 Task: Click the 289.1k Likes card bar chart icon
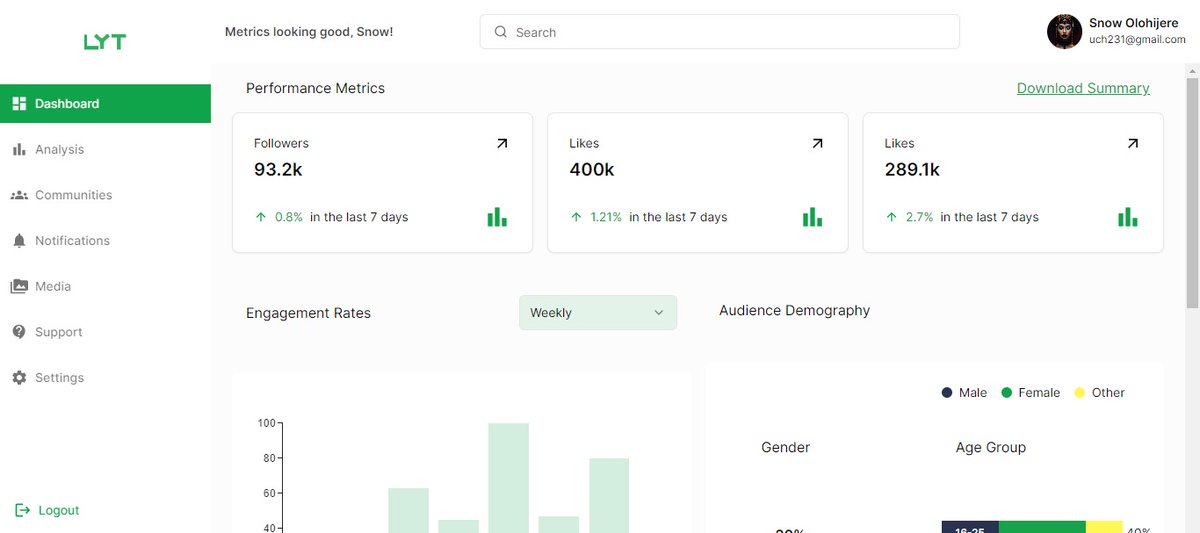(1128, 217)
